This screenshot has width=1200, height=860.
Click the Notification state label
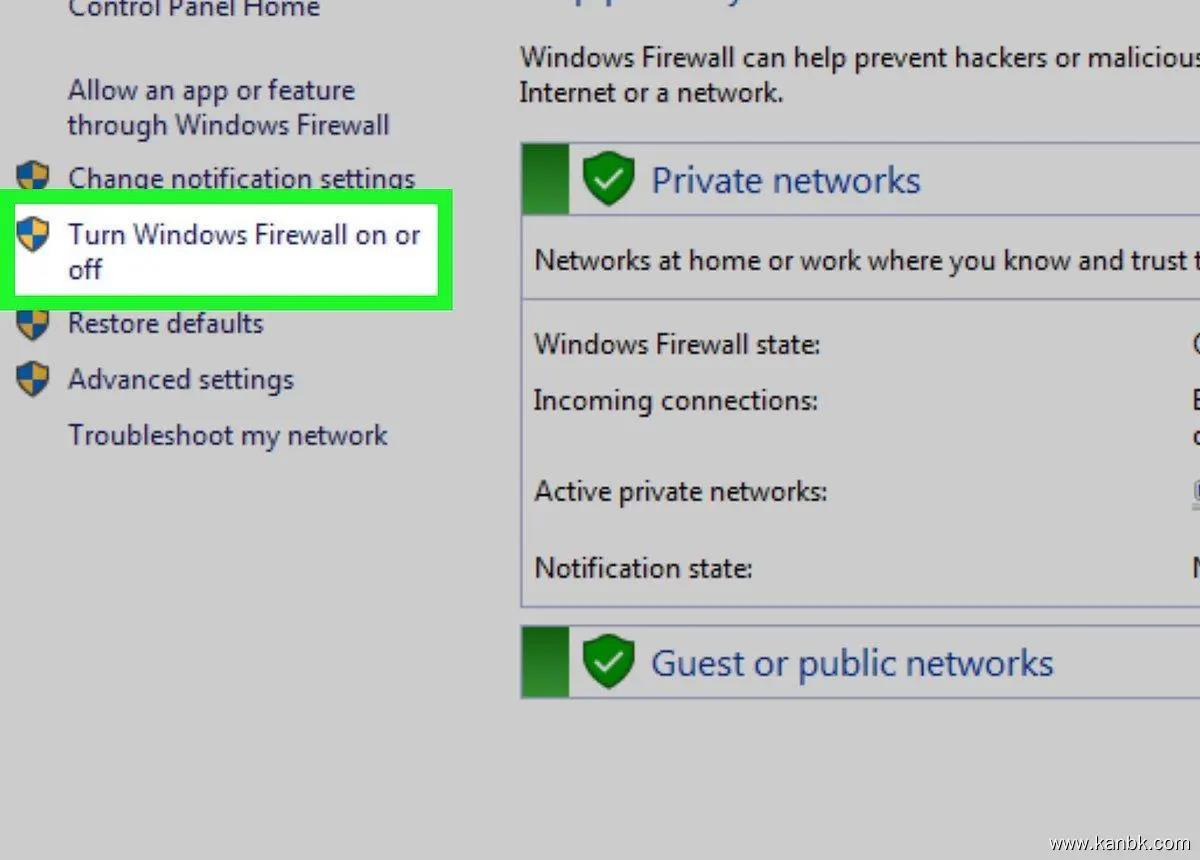(x=644, y=568)
